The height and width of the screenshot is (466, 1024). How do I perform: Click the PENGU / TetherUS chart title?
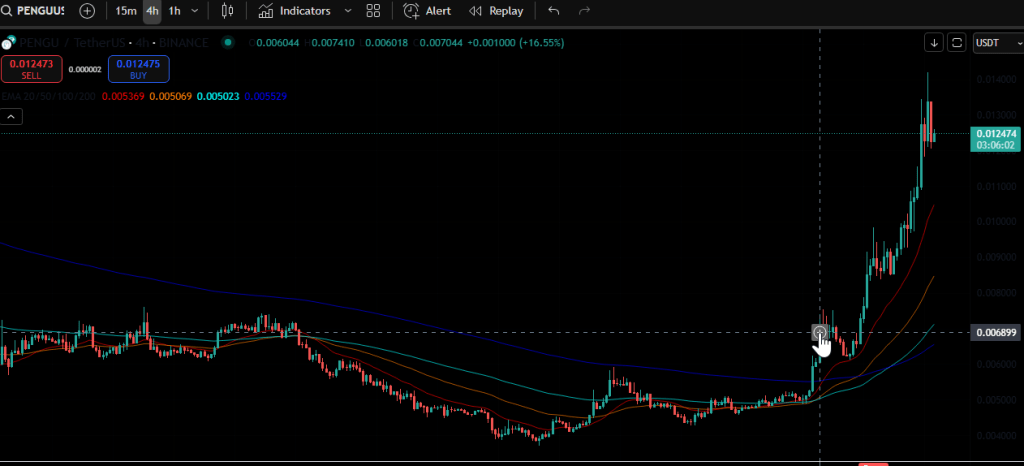pos(114,43)
